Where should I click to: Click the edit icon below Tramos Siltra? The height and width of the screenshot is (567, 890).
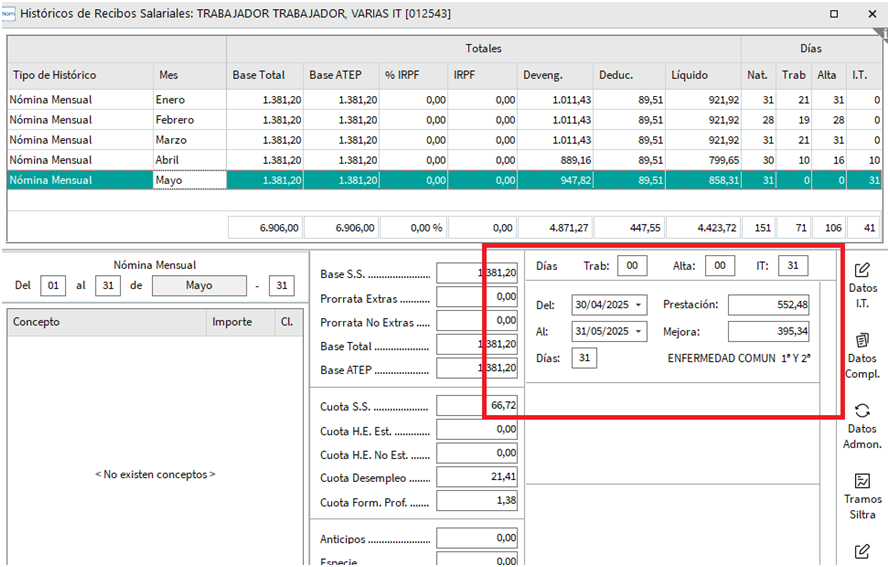coord(862,550)
